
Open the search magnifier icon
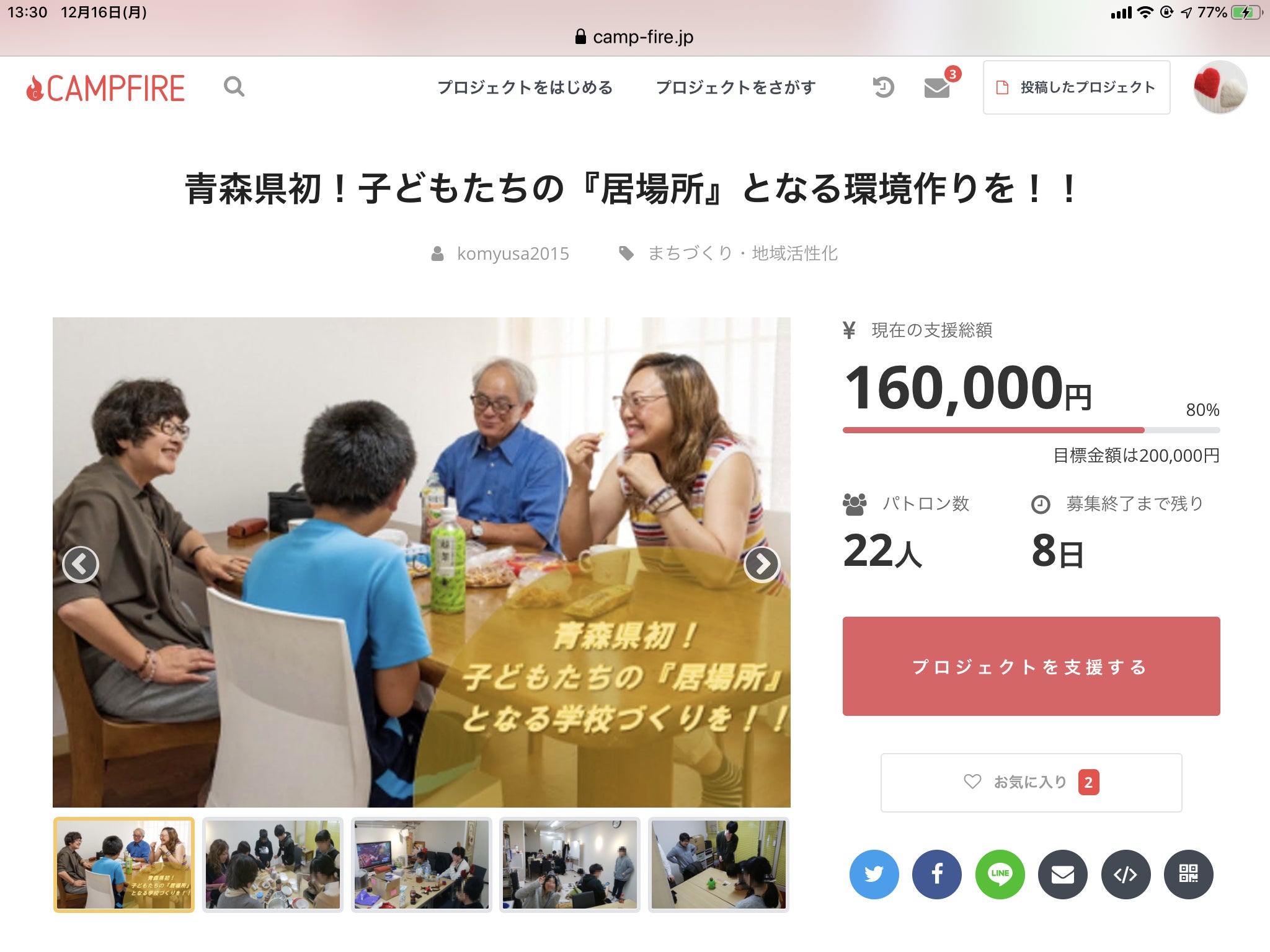click(x=234, y=87)
